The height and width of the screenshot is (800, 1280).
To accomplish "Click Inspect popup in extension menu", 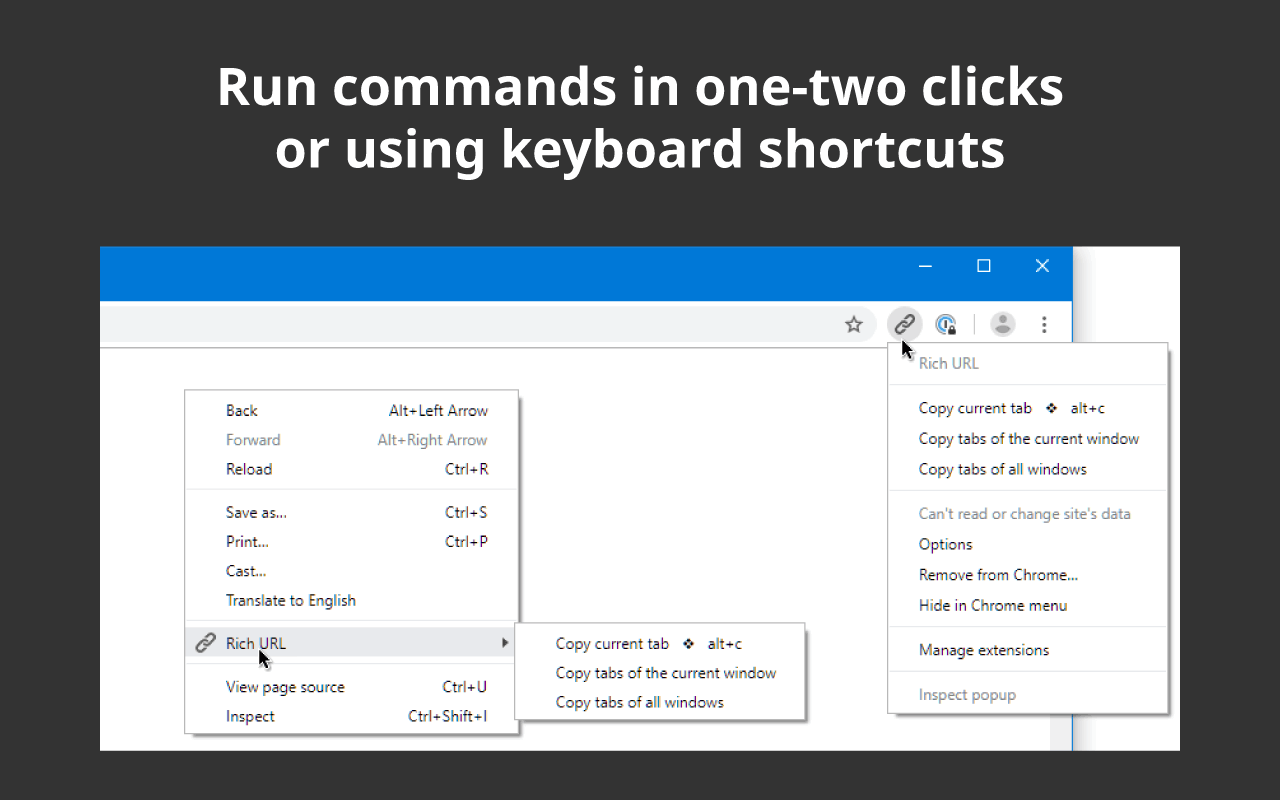I will [x=1028, y=695].
